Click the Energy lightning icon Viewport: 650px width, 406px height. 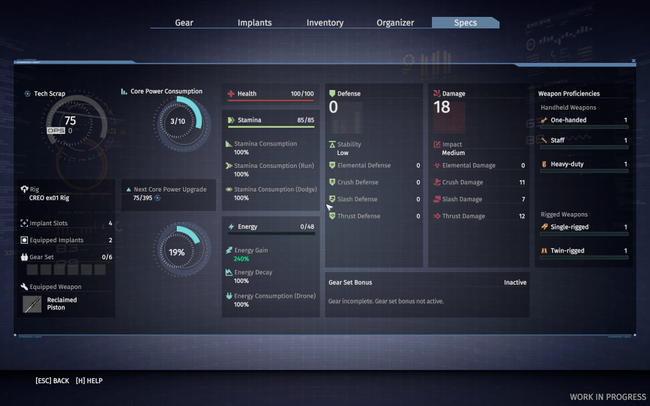pyautogui.click(x=229, y=227)
